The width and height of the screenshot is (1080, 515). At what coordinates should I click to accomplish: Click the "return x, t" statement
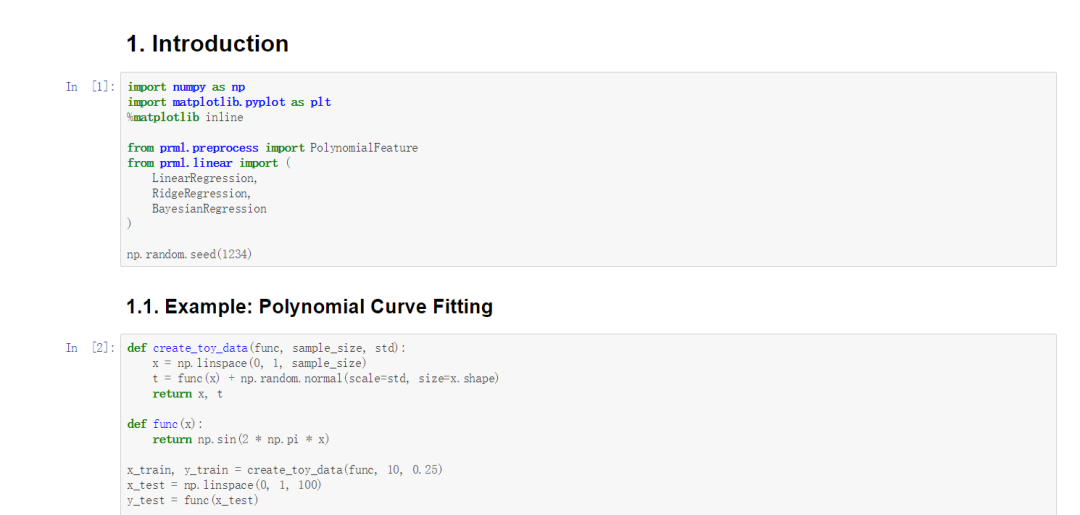pos(187,393)
